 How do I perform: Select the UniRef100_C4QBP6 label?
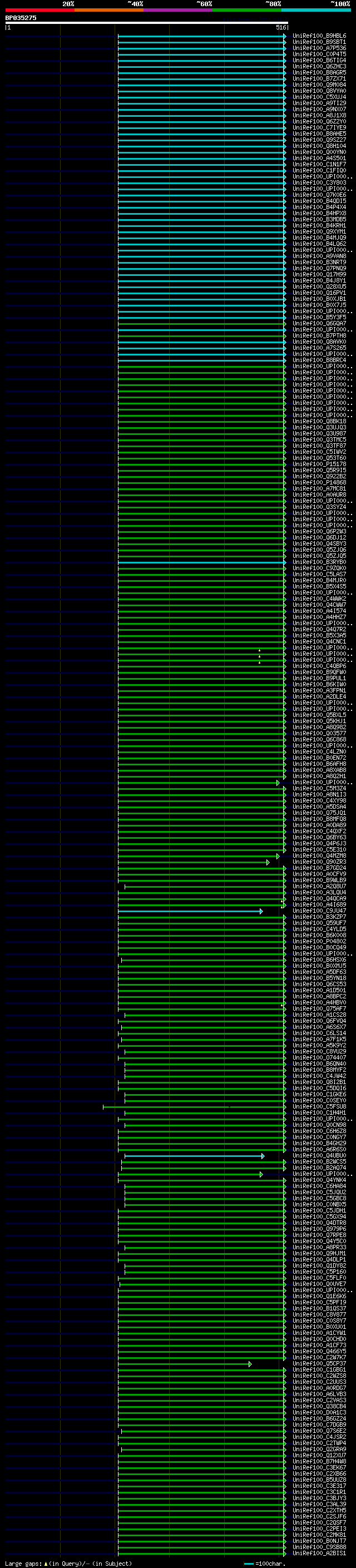[319, 666]
